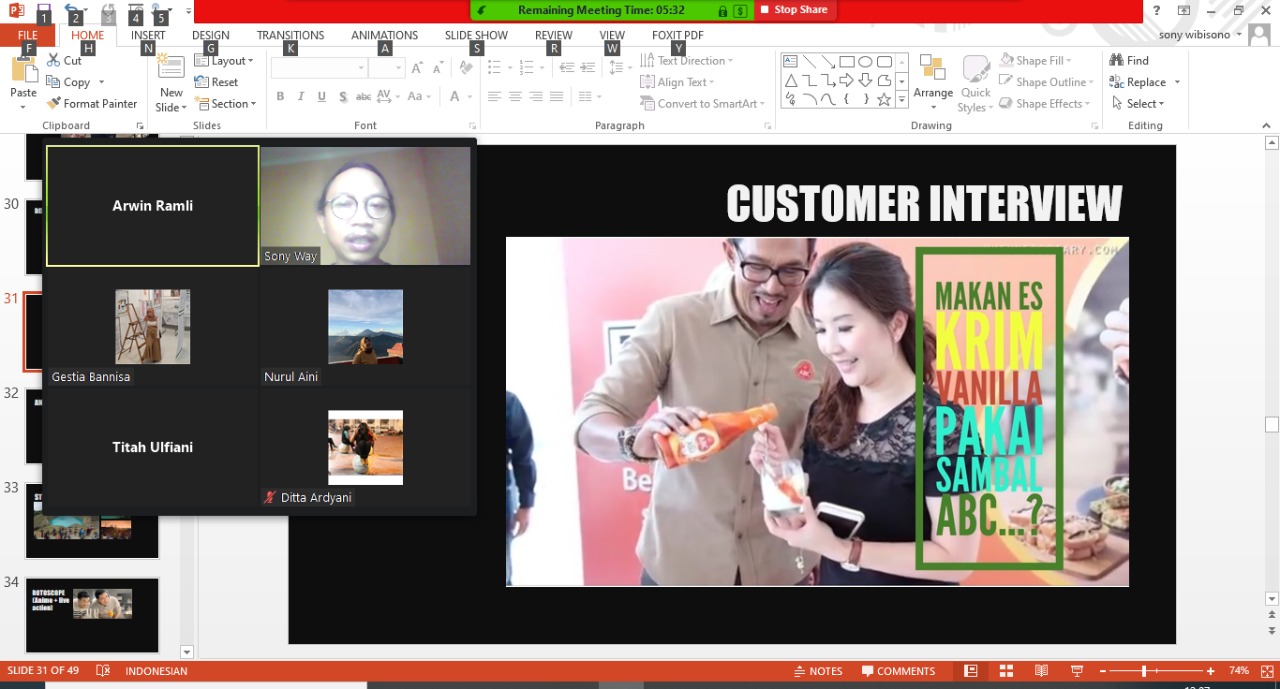Open the font name combo box
1280x689 pixels.
point(319,68)
